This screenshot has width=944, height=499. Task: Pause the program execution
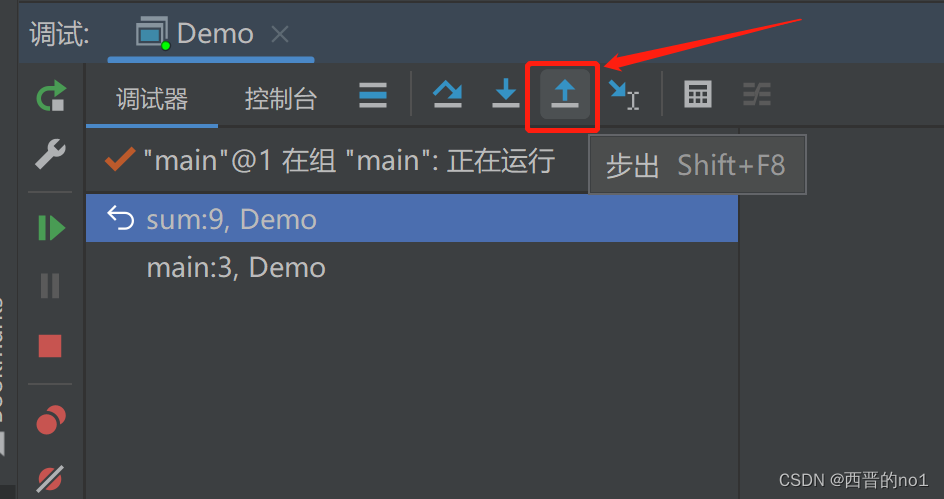(50, 286)
